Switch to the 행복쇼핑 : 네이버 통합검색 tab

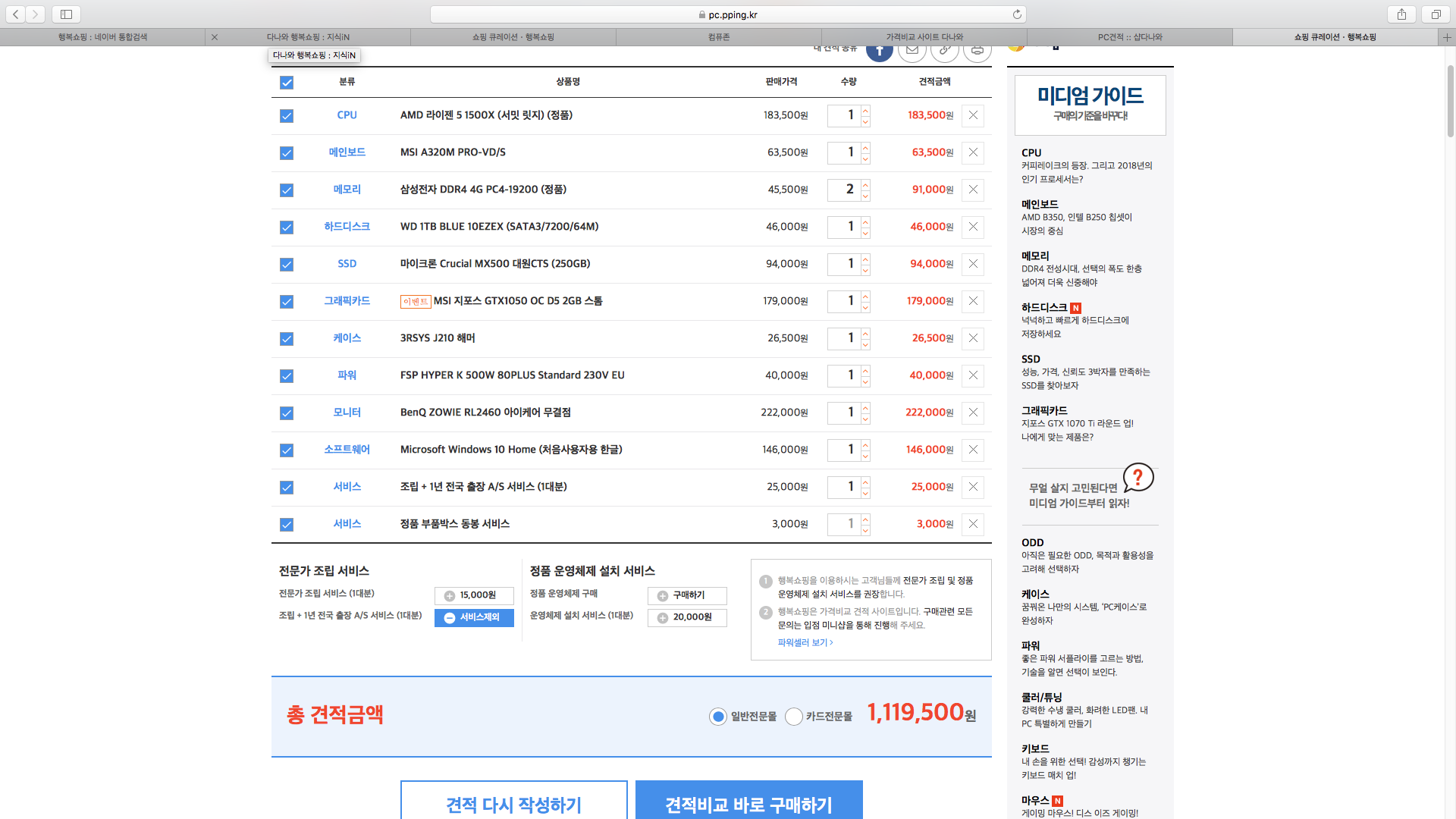102,37
